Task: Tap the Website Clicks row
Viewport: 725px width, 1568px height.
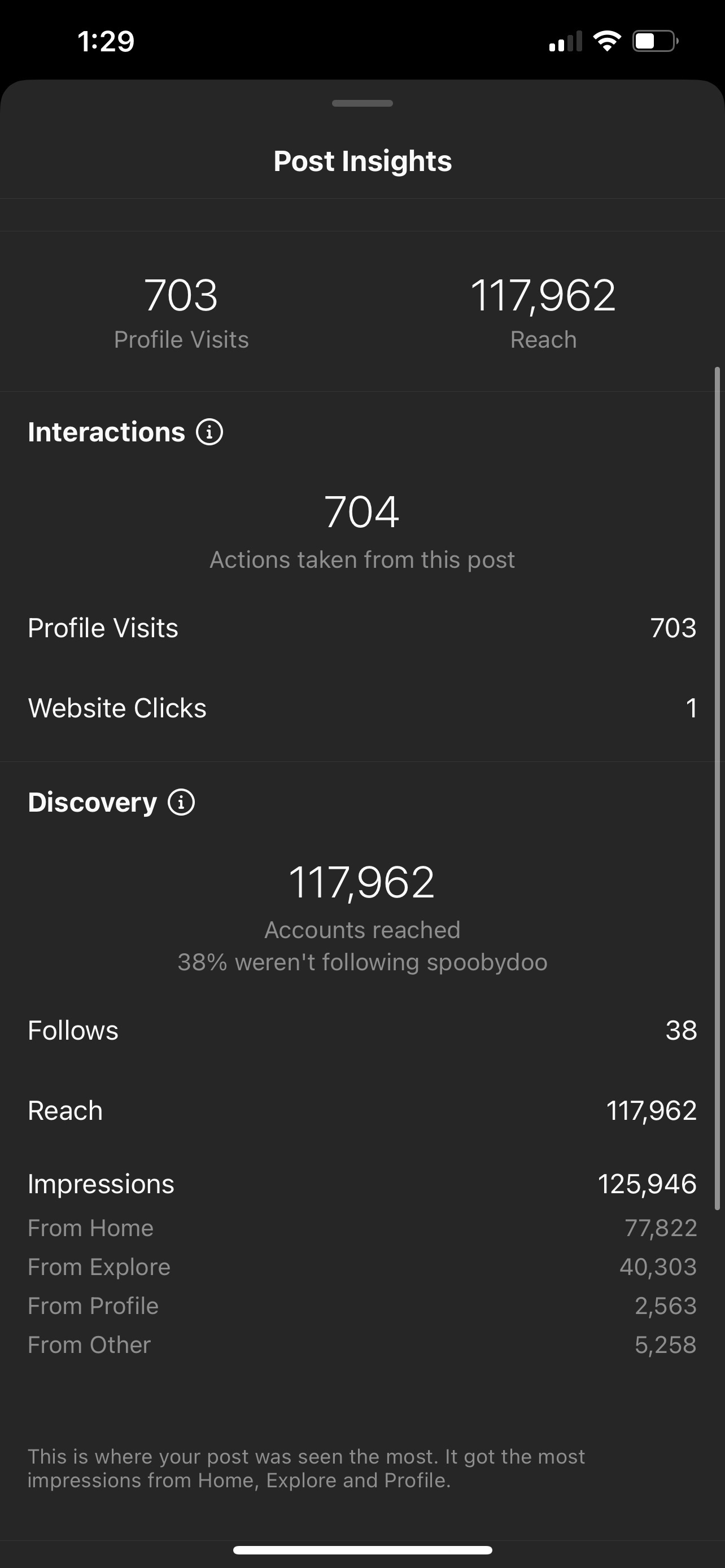Action: [x=362, y=708]
